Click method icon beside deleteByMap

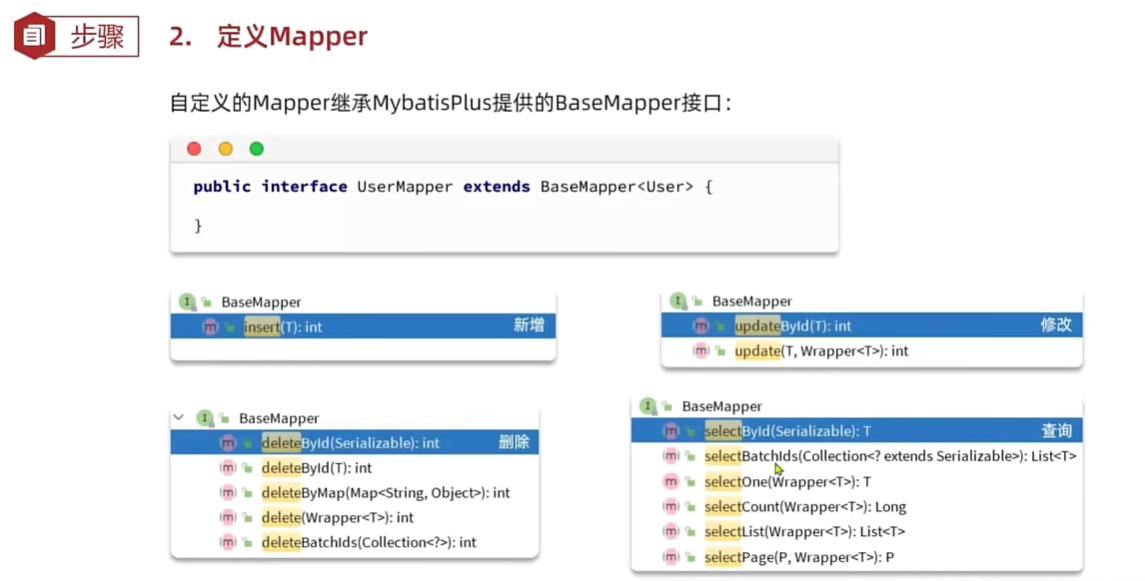(228, 493)
